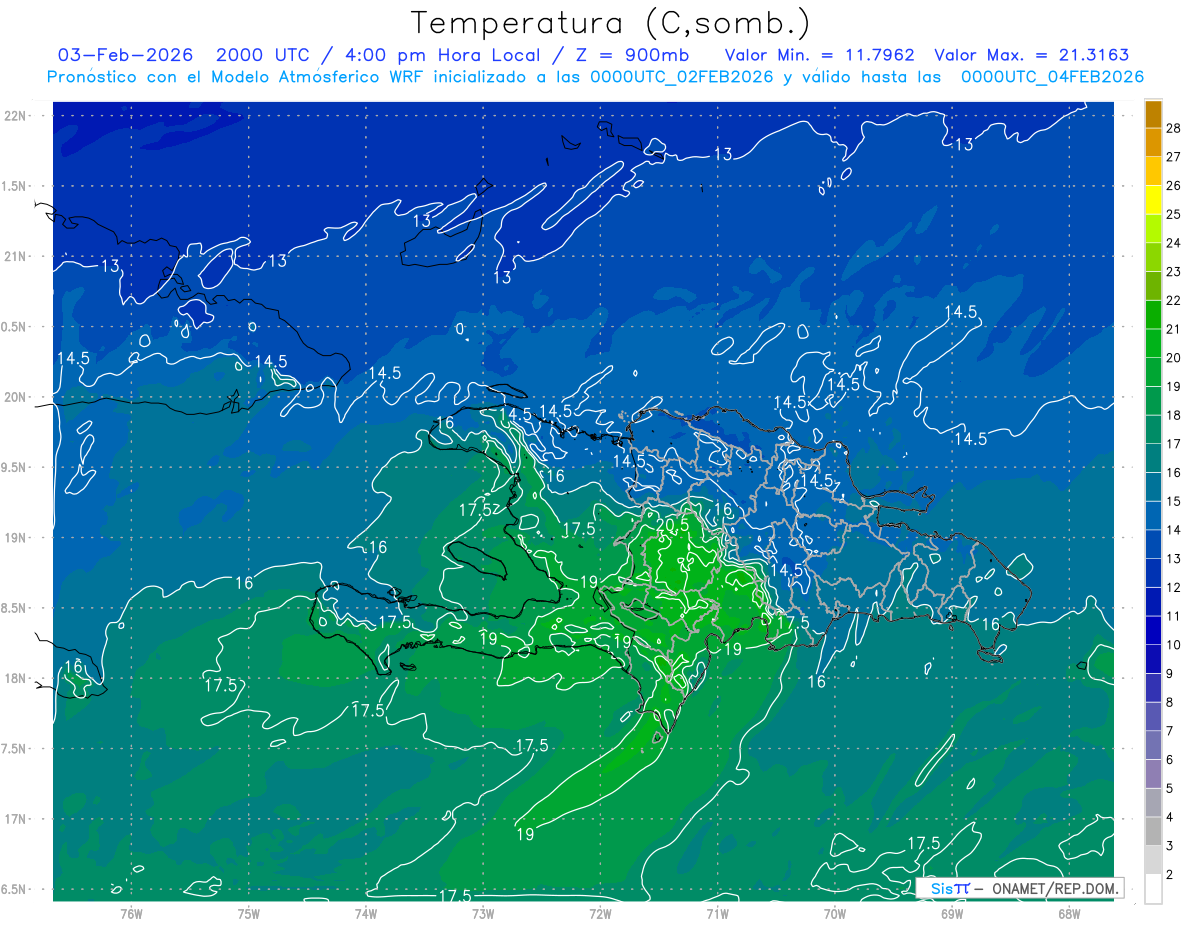Screen dimensions: 1200x927
Task: Click the "69W" longitude axis label
Action: tap(952, 913)
